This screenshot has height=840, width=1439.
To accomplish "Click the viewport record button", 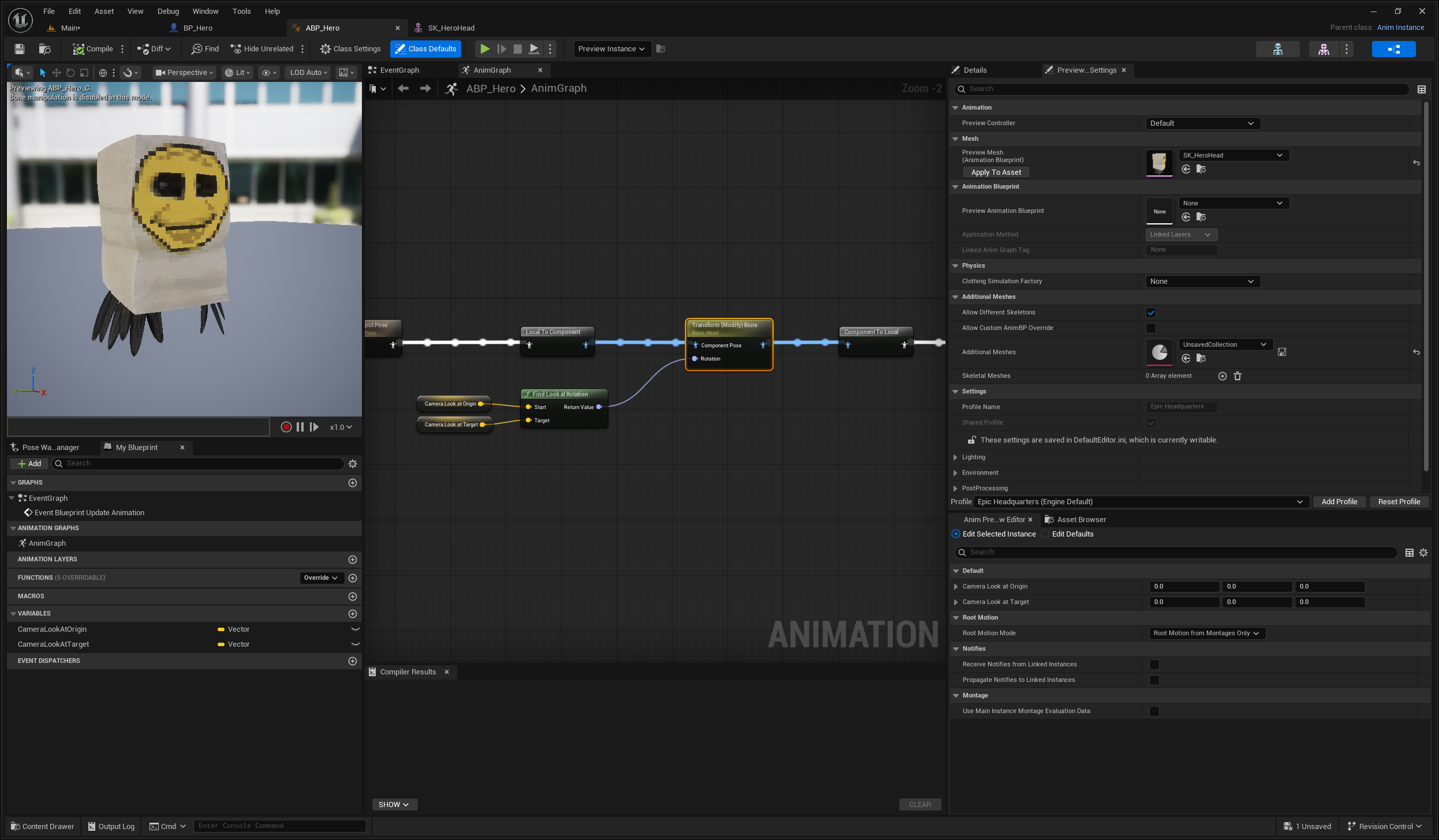I will (286, 427).
